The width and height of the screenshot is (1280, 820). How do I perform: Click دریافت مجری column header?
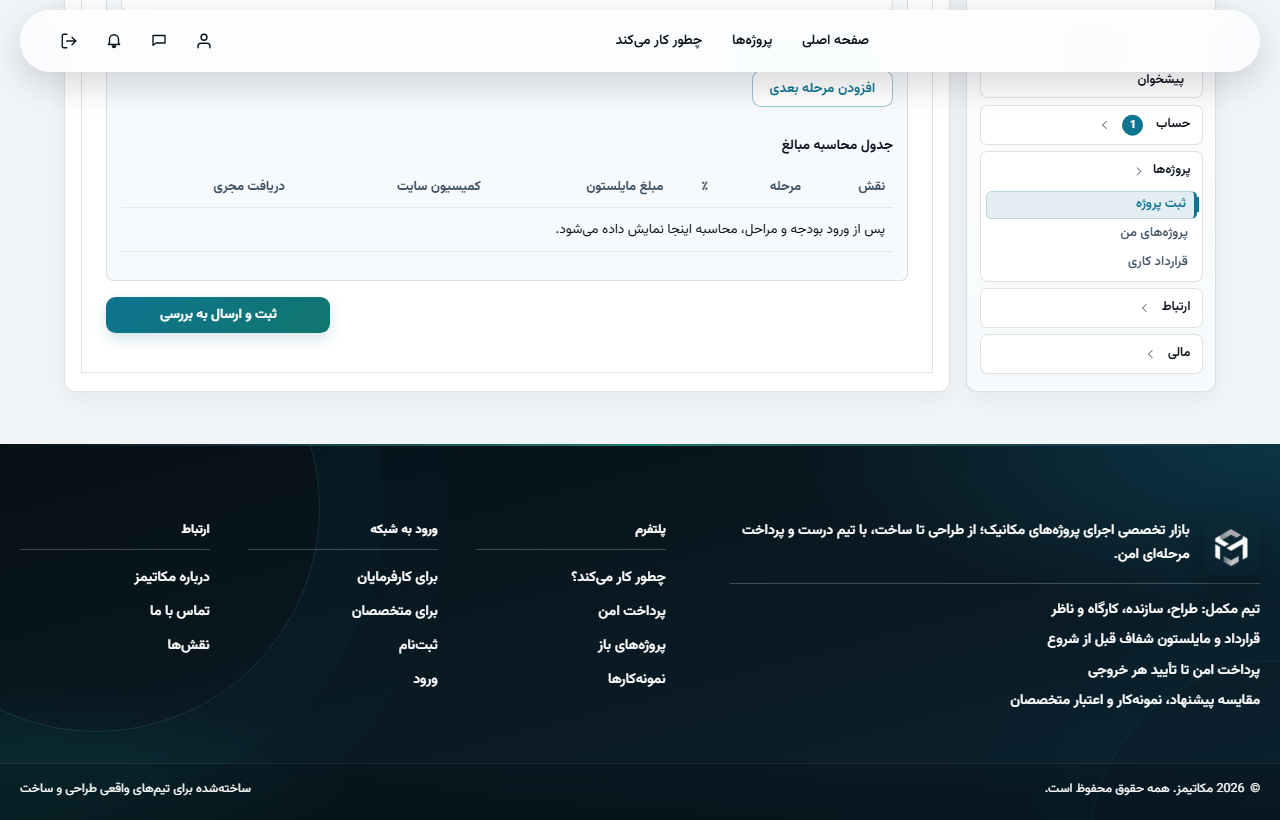pyautogui.click(x=249, y=186)
